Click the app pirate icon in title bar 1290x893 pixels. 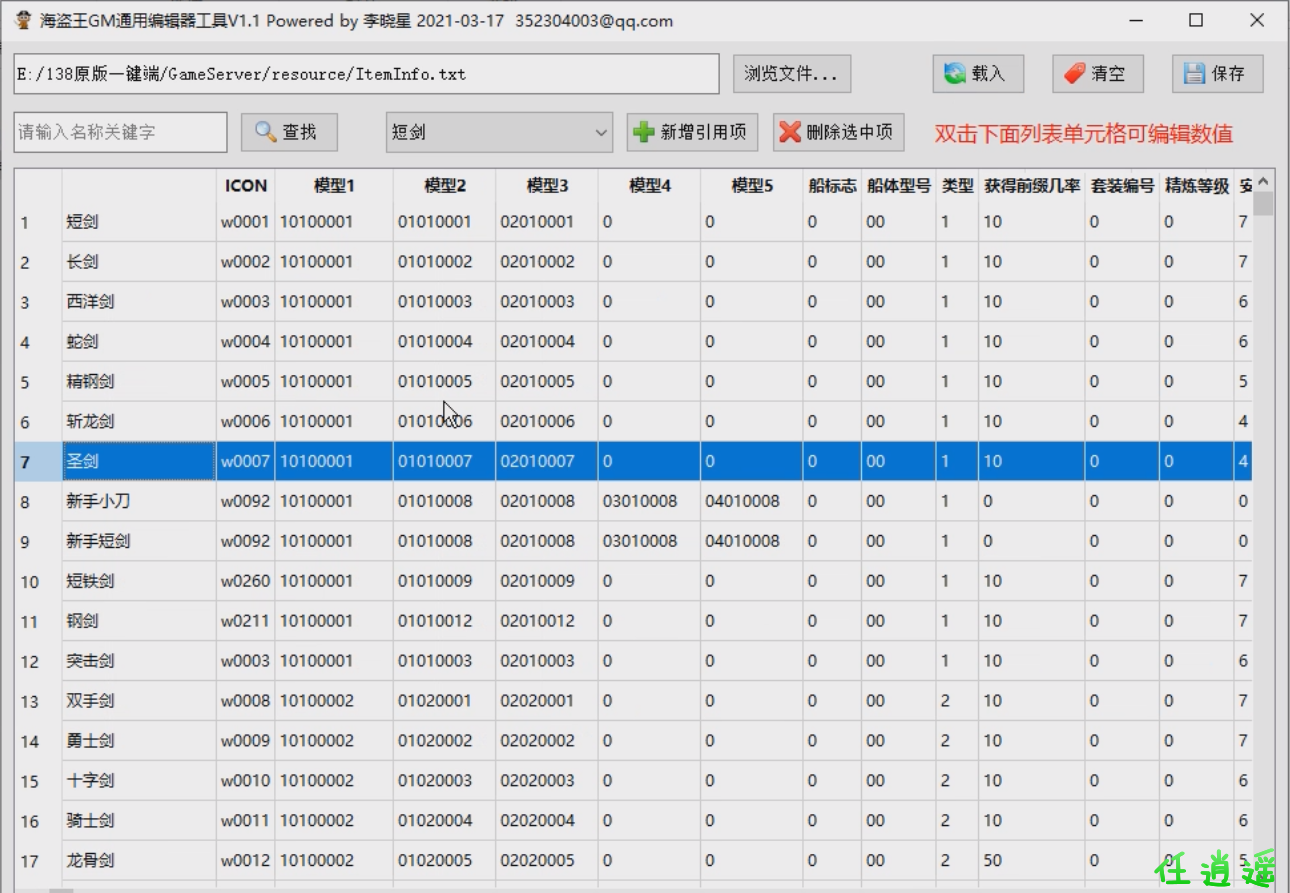coord(23,20)
